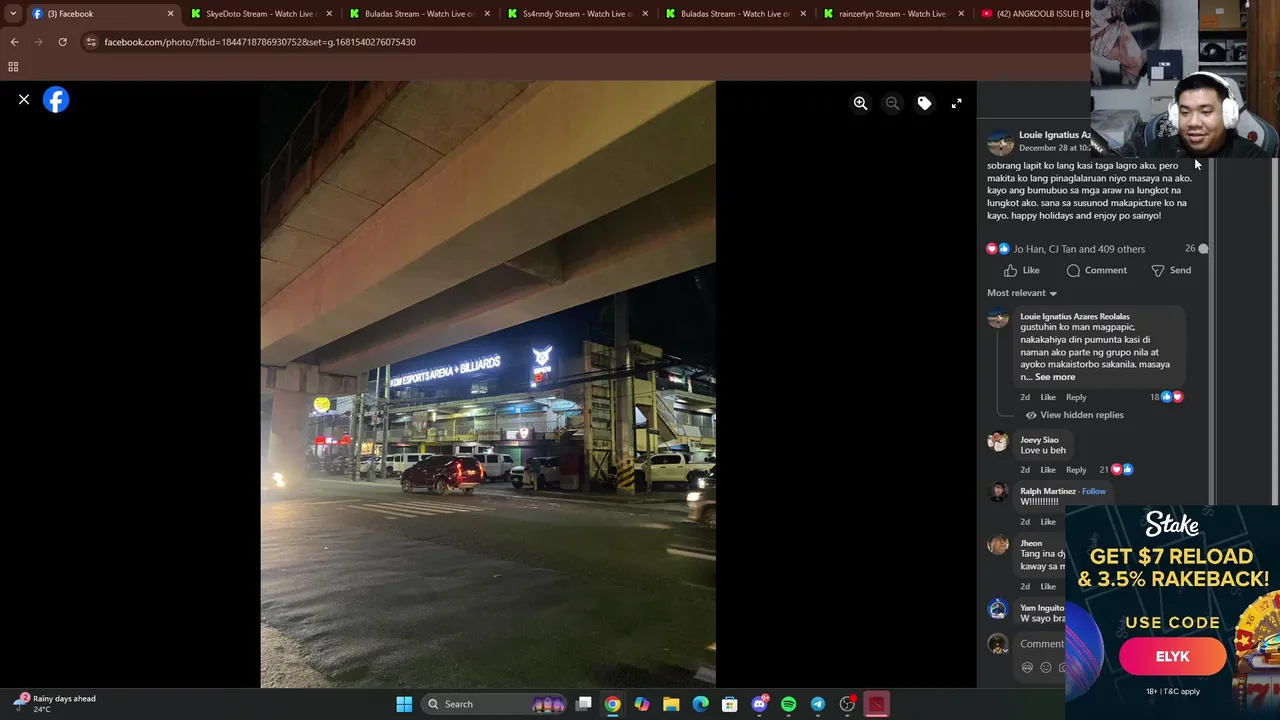Open Discord from the taskbar

[759, 704]
